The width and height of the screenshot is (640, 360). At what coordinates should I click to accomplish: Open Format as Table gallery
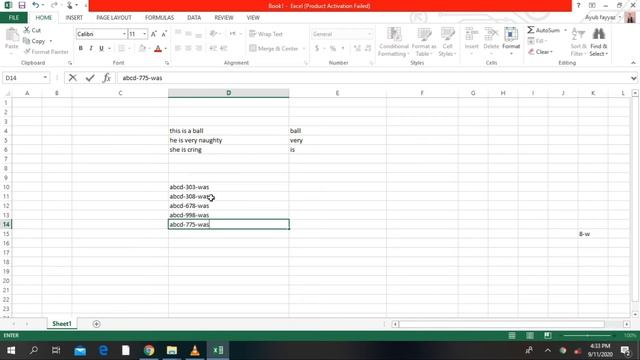click(x=424, y=42)
